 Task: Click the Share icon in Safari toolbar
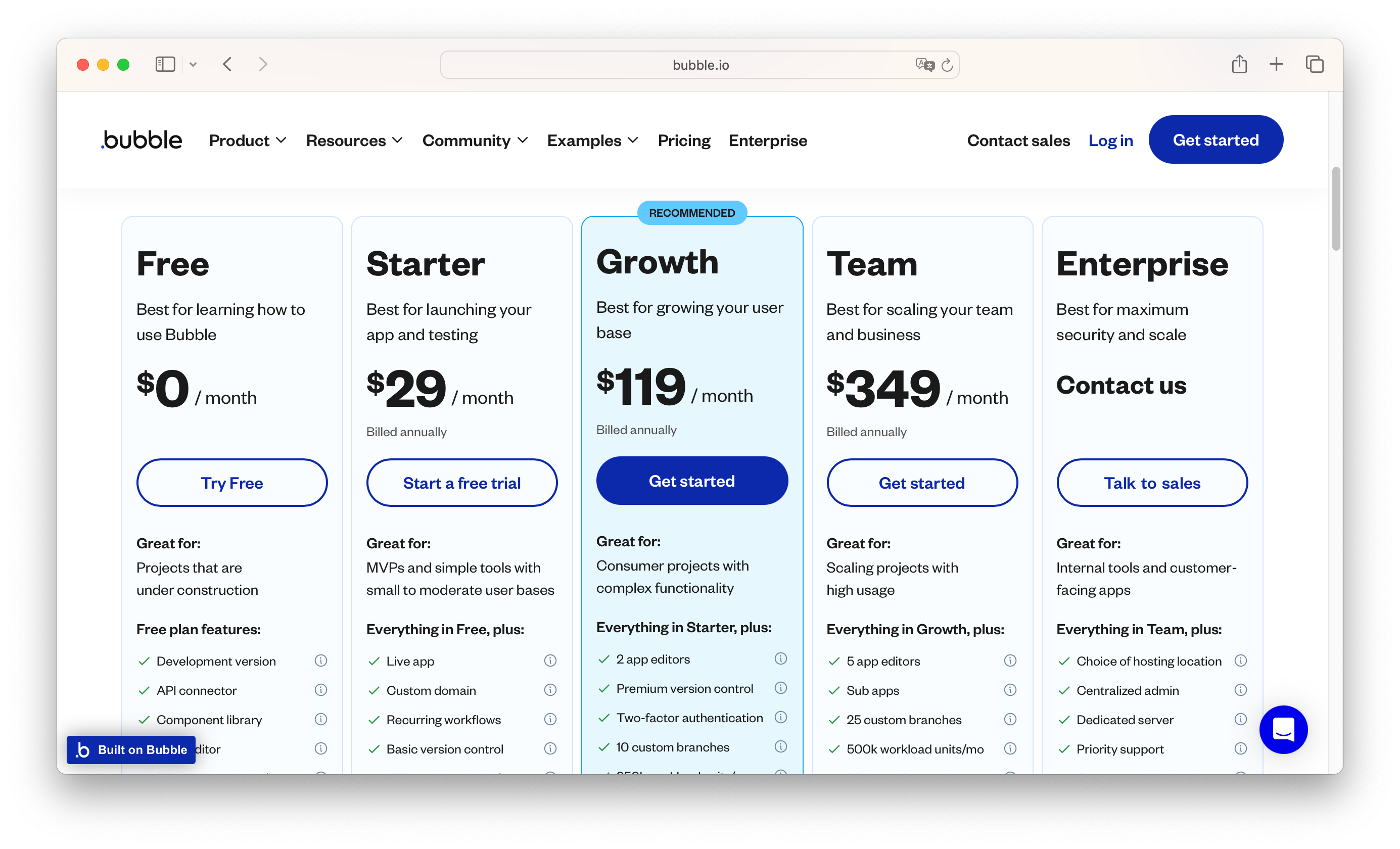pos(1240,64)
